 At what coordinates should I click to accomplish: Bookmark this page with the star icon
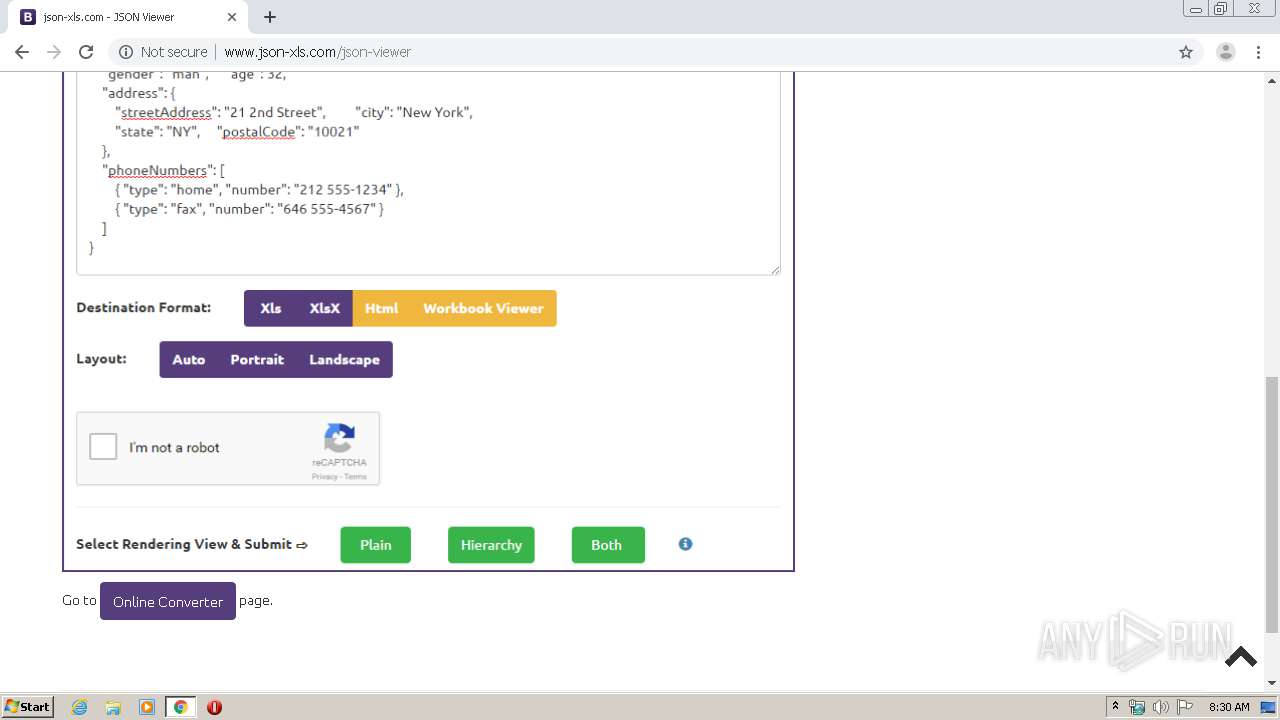tap(1186, 52)
